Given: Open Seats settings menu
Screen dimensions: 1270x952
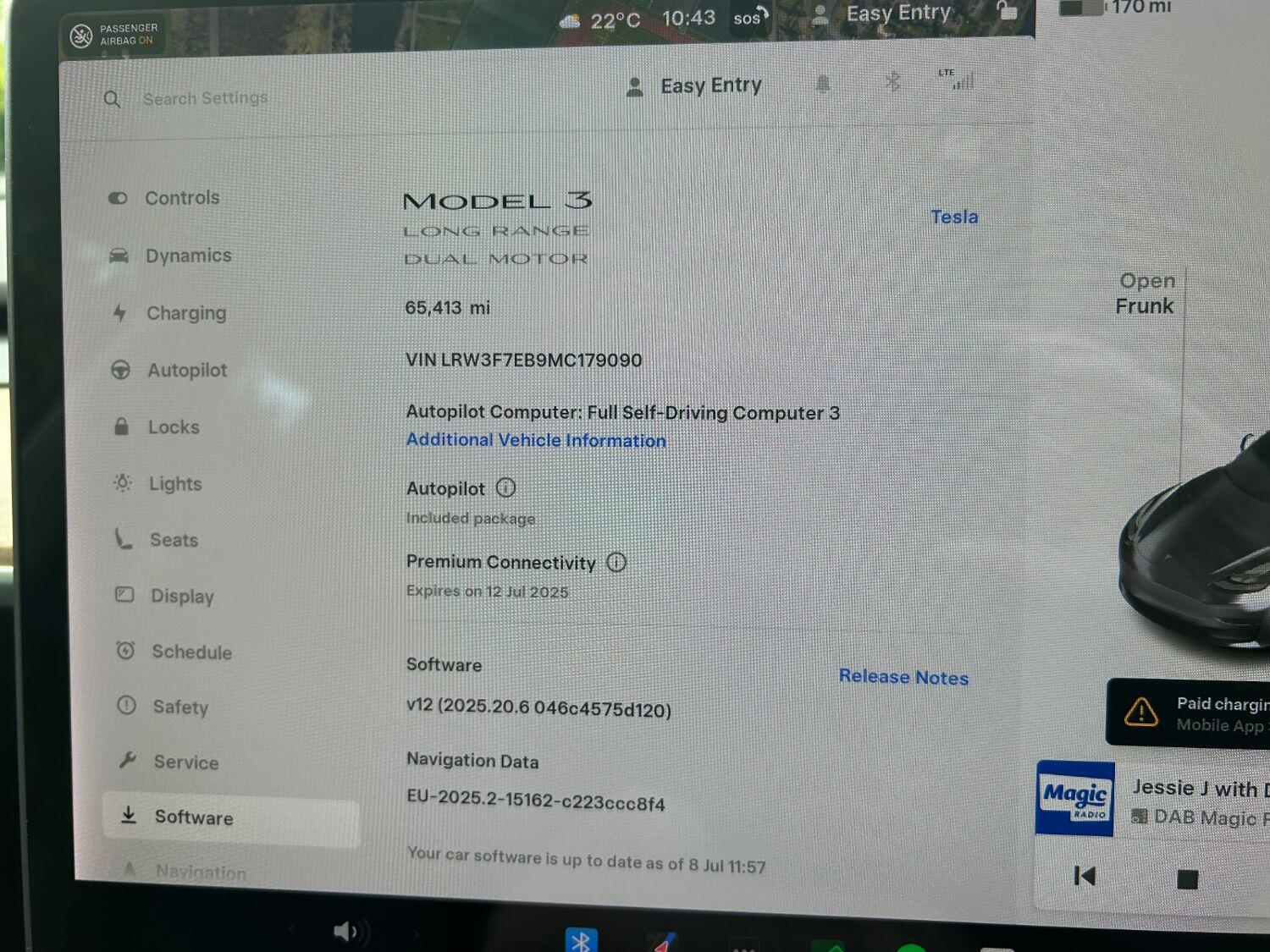Looking at the screenshot, I should 157,540.
